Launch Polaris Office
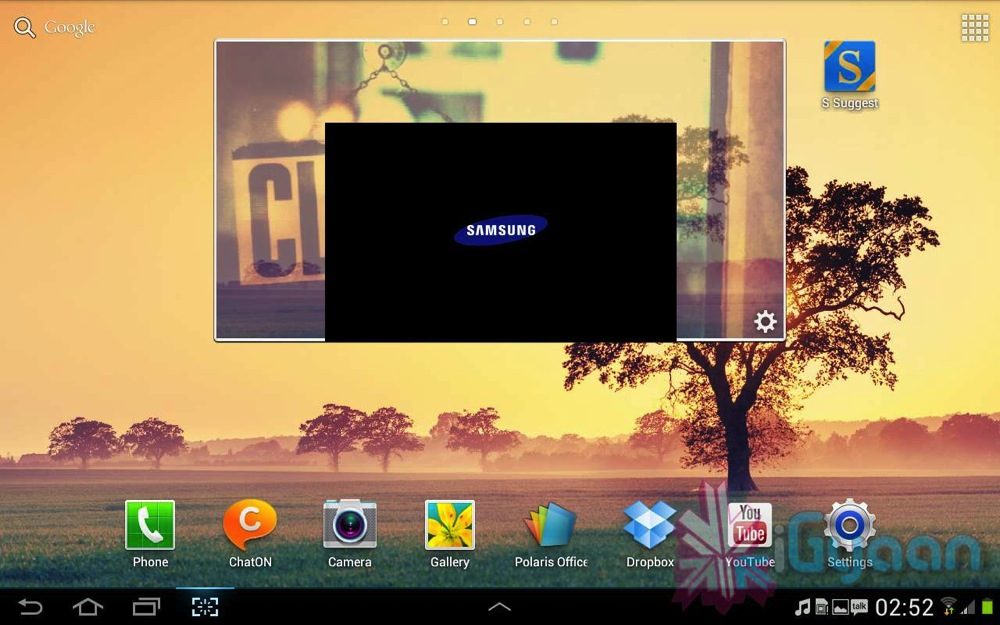This screenshot has height=625, width=1000. tap(551, 526)
